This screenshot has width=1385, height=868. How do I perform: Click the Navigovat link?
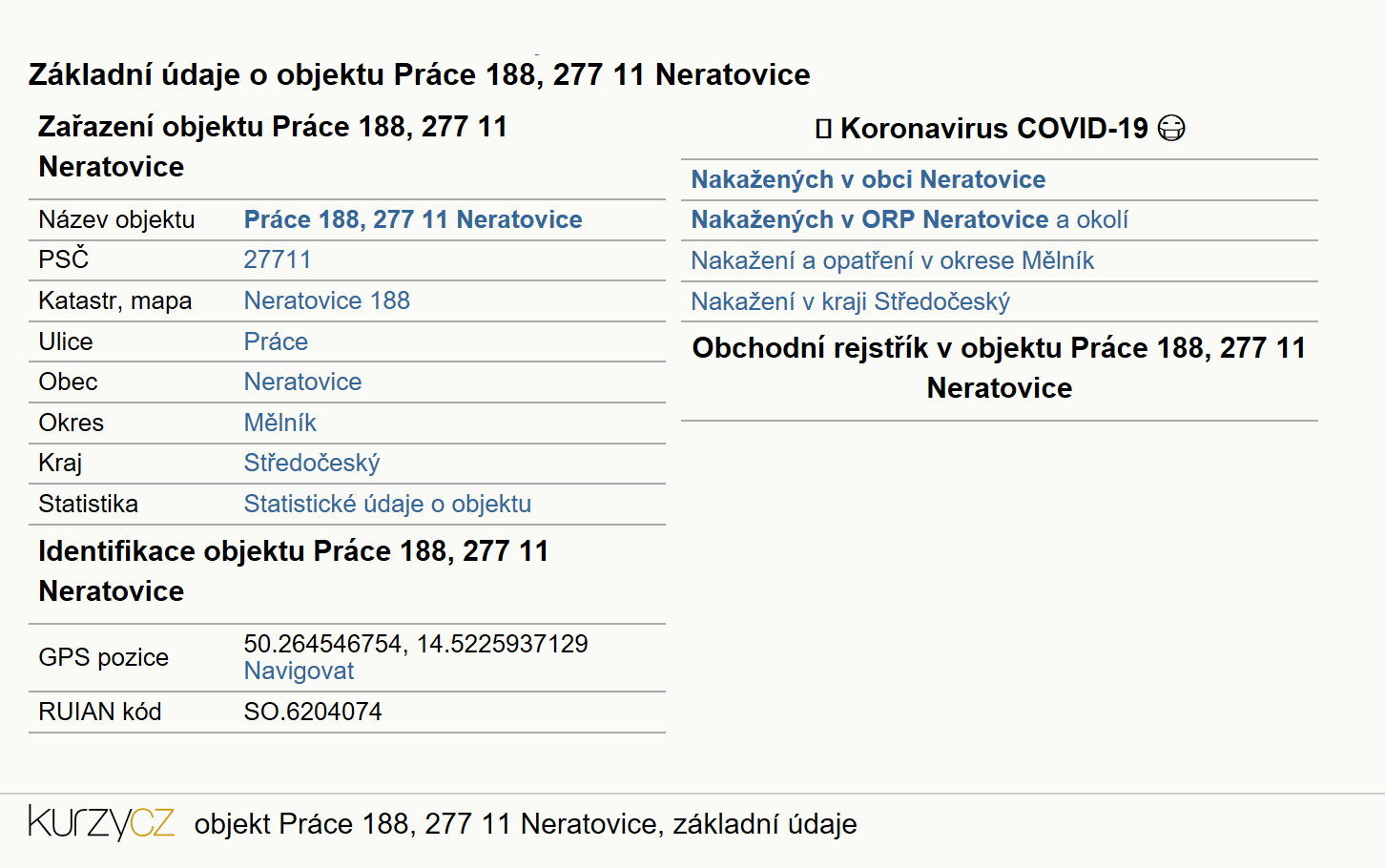[299, 671]
